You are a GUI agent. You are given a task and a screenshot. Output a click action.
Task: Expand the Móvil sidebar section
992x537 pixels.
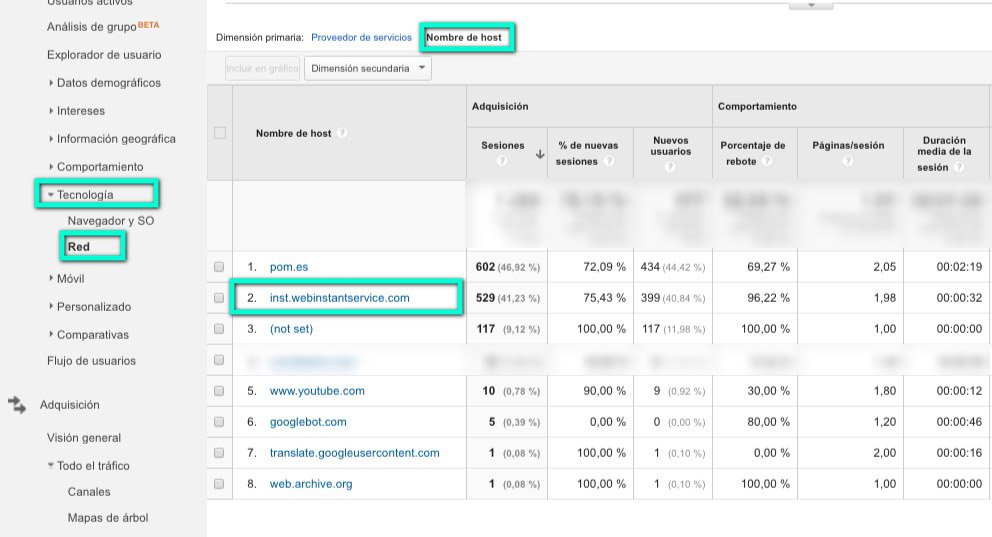point(66,278)
